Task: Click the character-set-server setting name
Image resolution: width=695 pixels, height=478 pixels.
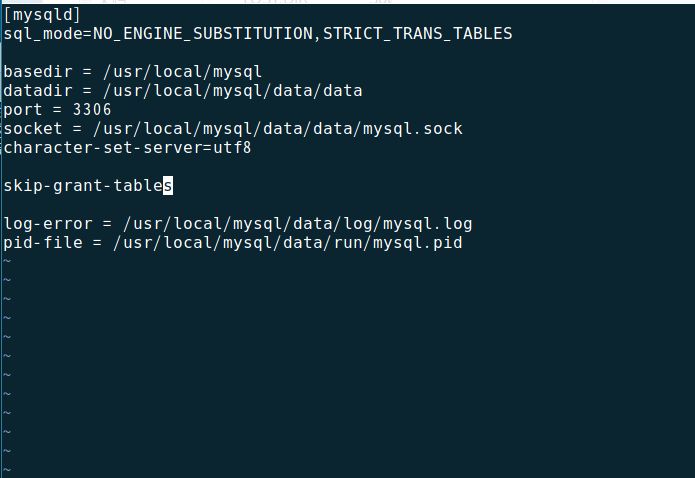Action: pyautogui.click(x=102, y=148)
